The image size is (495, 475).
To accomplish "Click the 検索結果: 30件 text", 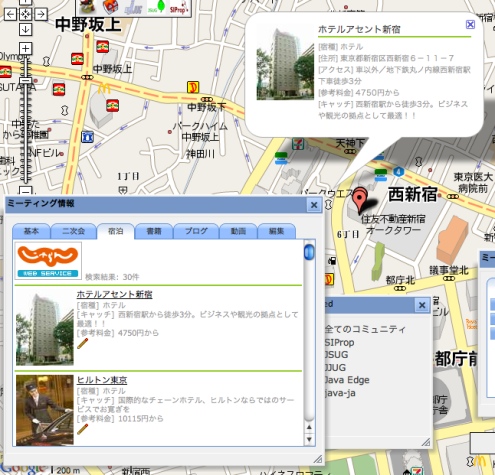I will pyautogui.click(x=112, y=277).
